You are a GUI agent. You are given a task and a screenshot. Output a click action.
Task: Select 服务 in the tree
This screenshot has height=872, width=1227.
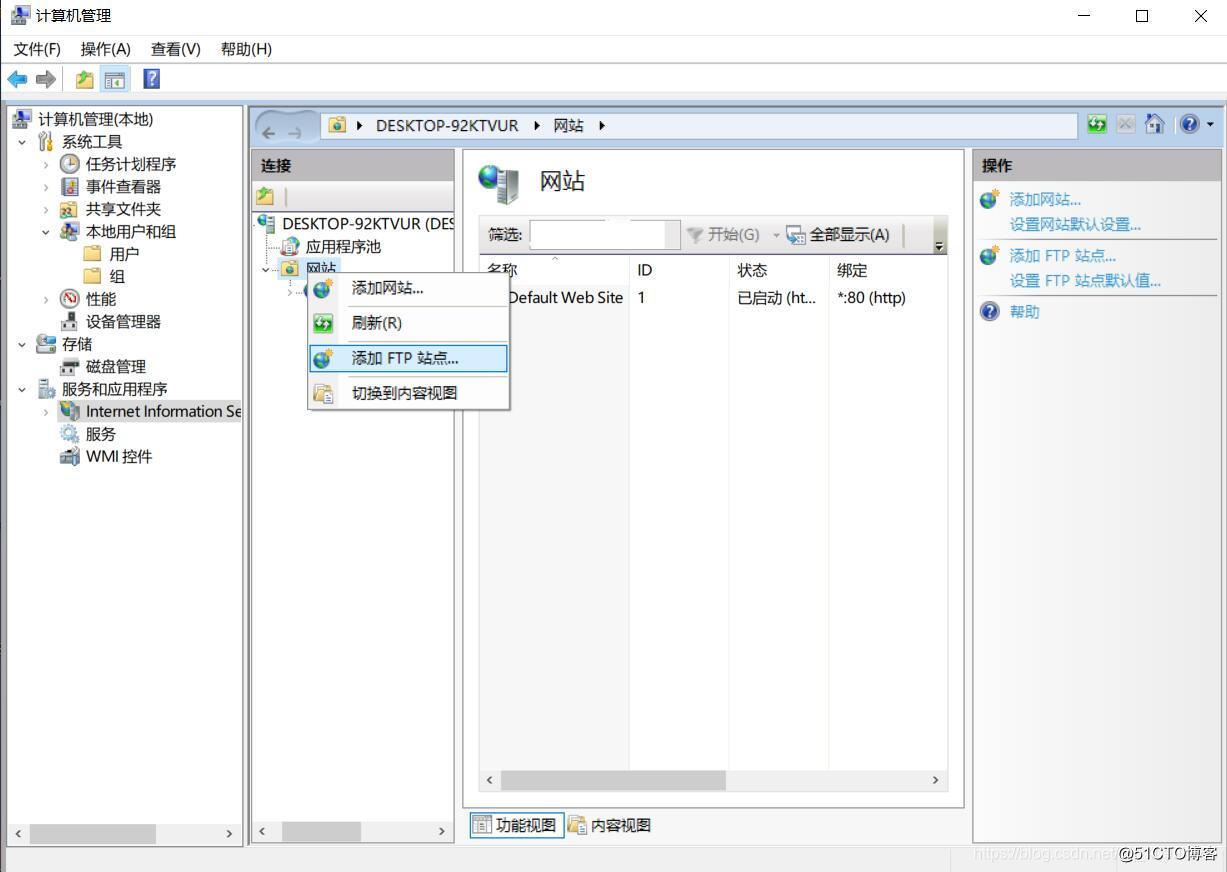(x=101, y=434)
